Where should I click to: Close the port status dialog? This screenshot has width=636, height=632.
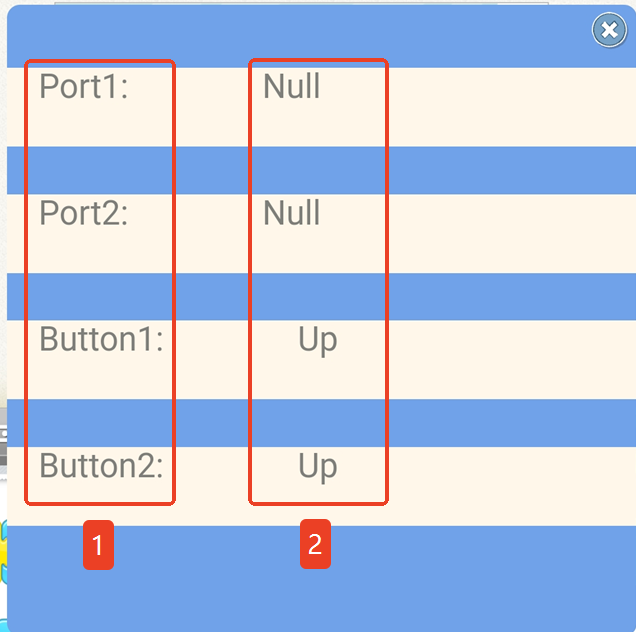click(x=609, y=30)
